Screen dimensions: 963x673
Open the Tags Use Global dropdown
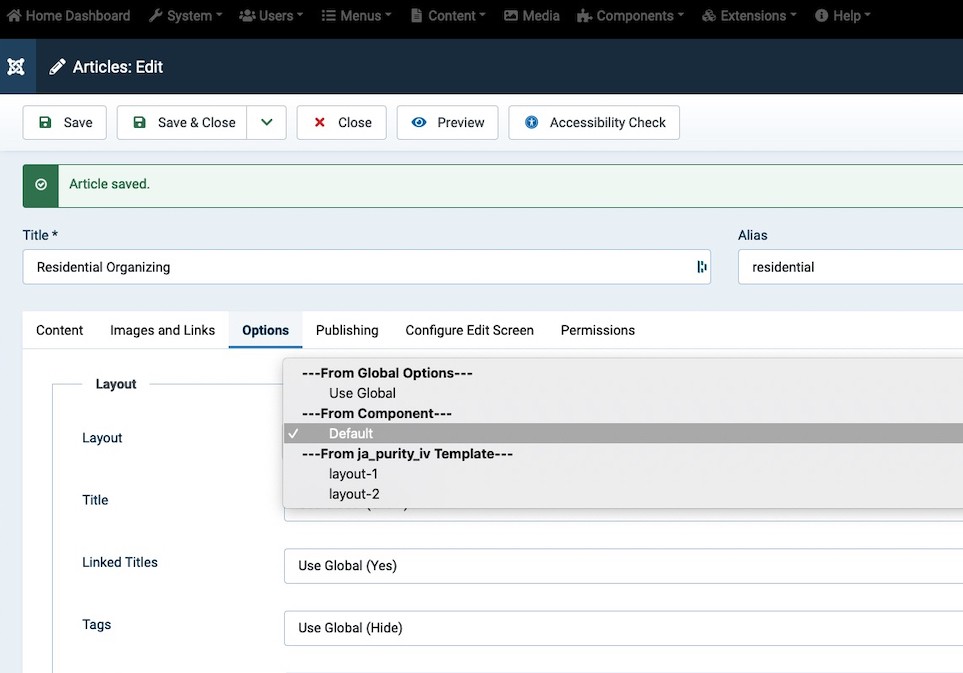622,628
